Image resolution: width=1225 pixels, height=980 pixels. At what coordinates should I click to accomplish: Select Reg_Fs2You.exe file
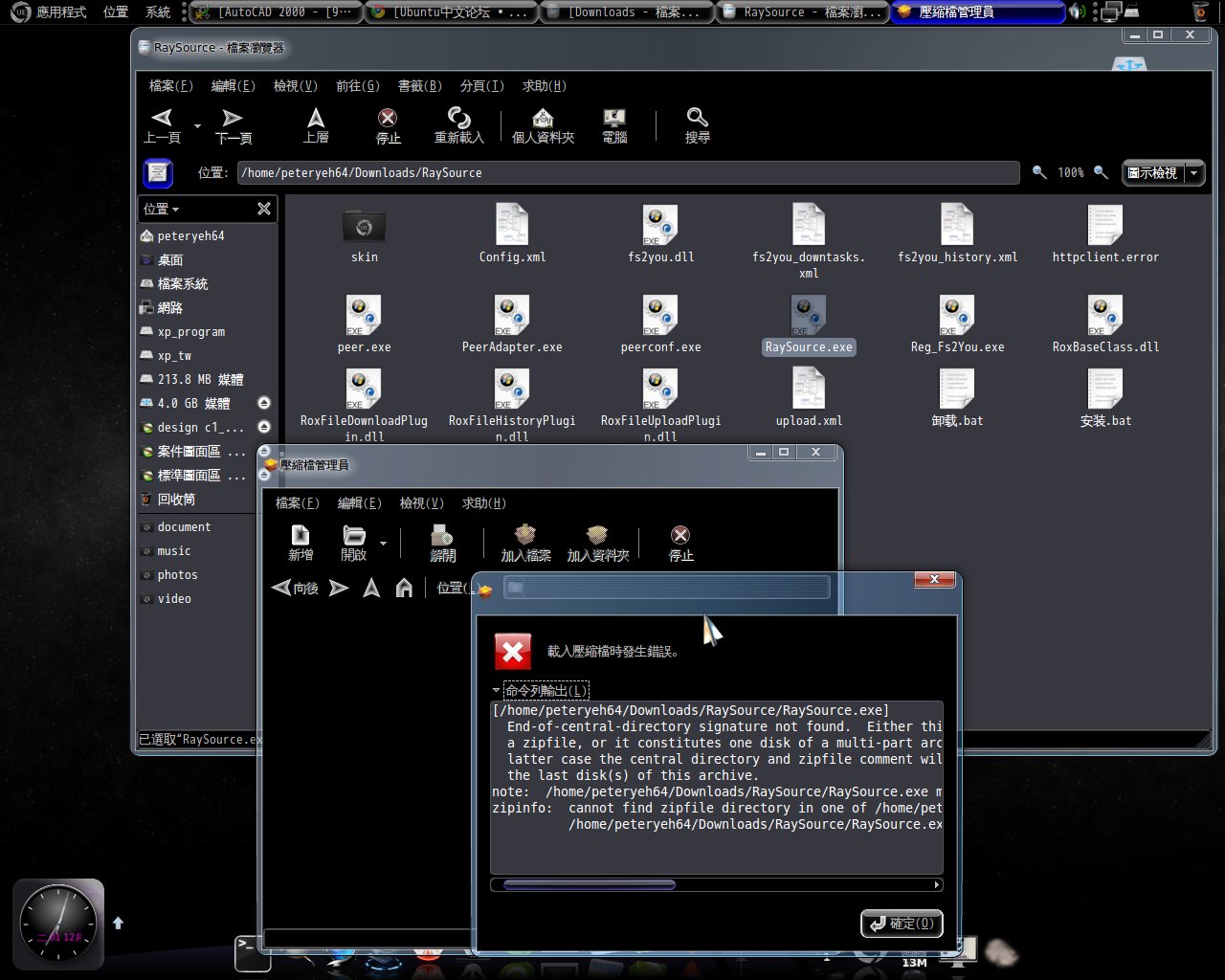coord(957,325)
